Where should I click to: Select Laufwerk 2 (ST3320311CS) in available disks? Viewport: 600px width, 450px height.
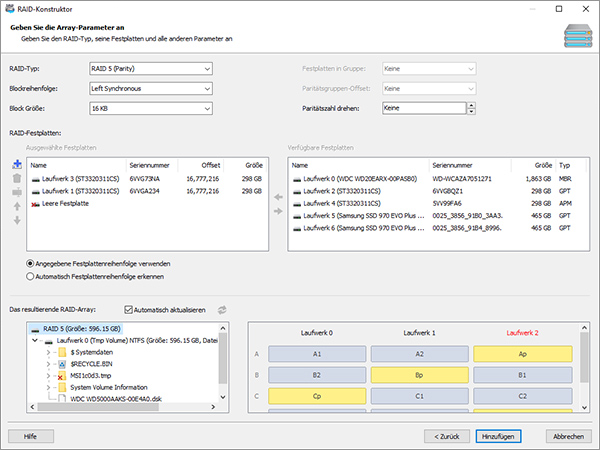click(x=438, y=191)
